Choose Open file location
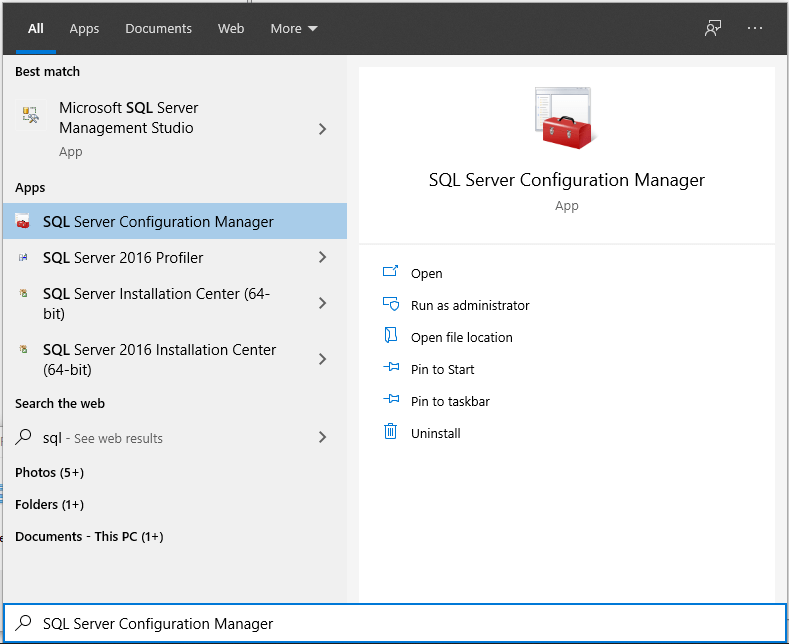Viewport: 789px width, 644px height. [x=461, y=337]
